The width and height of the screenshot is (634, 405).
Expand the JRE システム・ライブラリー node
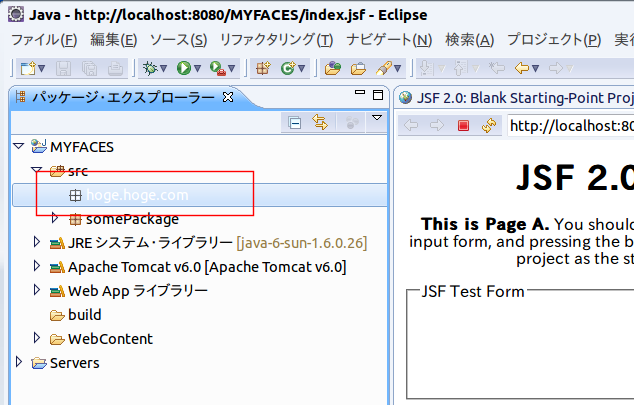[x=37, y=242]
